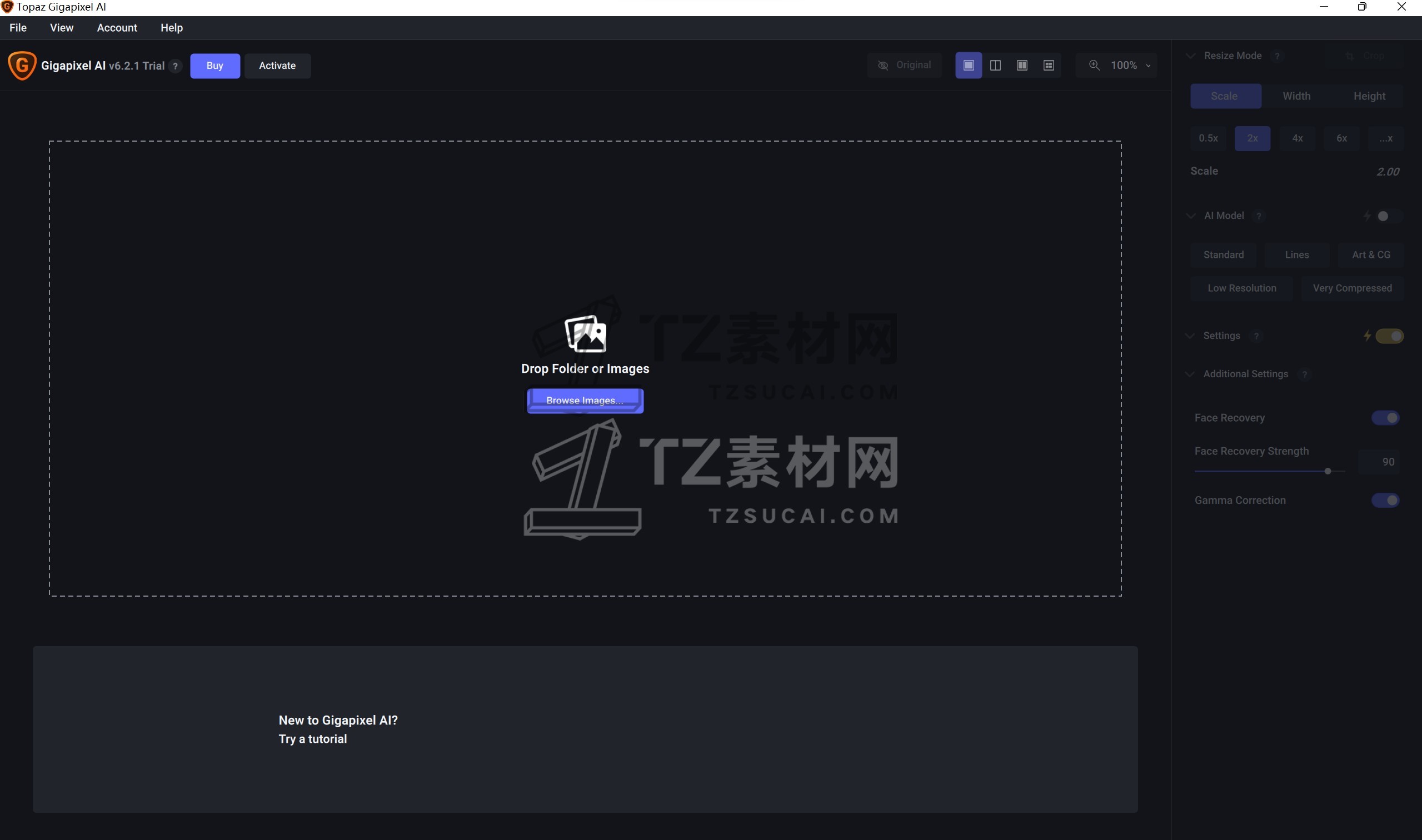Image resolution: width=1422 pixels, height=840 pixels.
Task: Click Settings auto lightning bolt icon
Action: coord(1367,336)
